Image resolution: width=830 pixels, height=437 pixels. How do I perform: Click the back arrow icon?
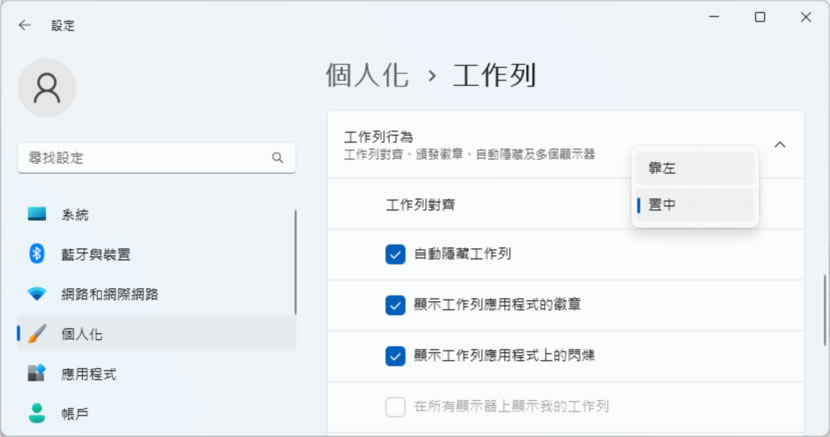point(25,25)
